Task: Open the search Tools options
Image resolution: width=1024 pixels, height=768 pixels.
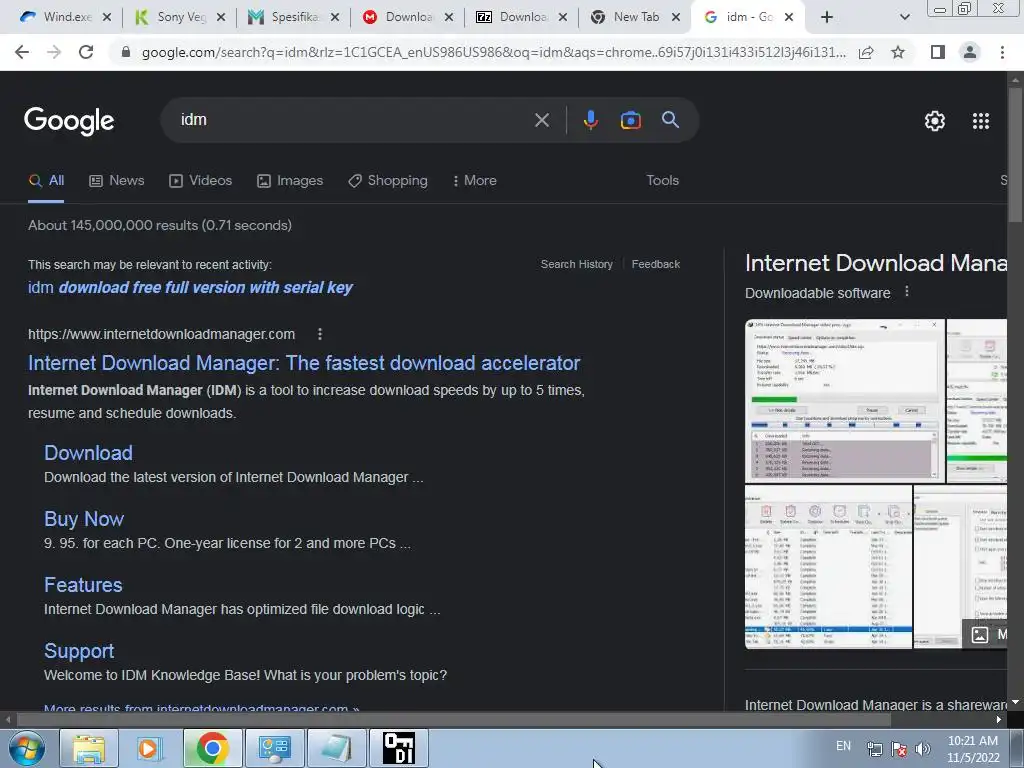Action: click(x=662, y=181)
